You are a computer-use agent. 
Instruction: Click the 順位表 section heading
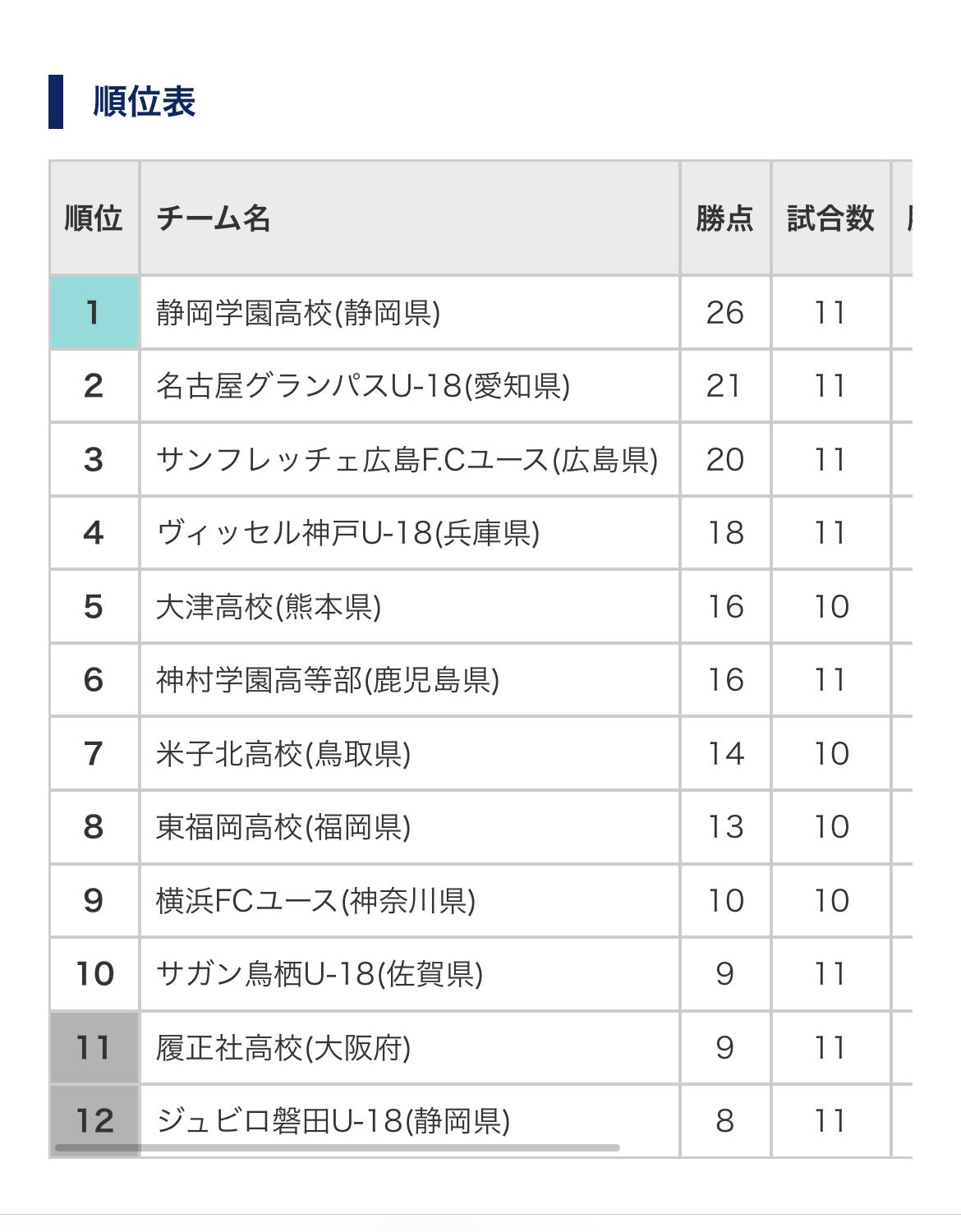click(144, 102)
